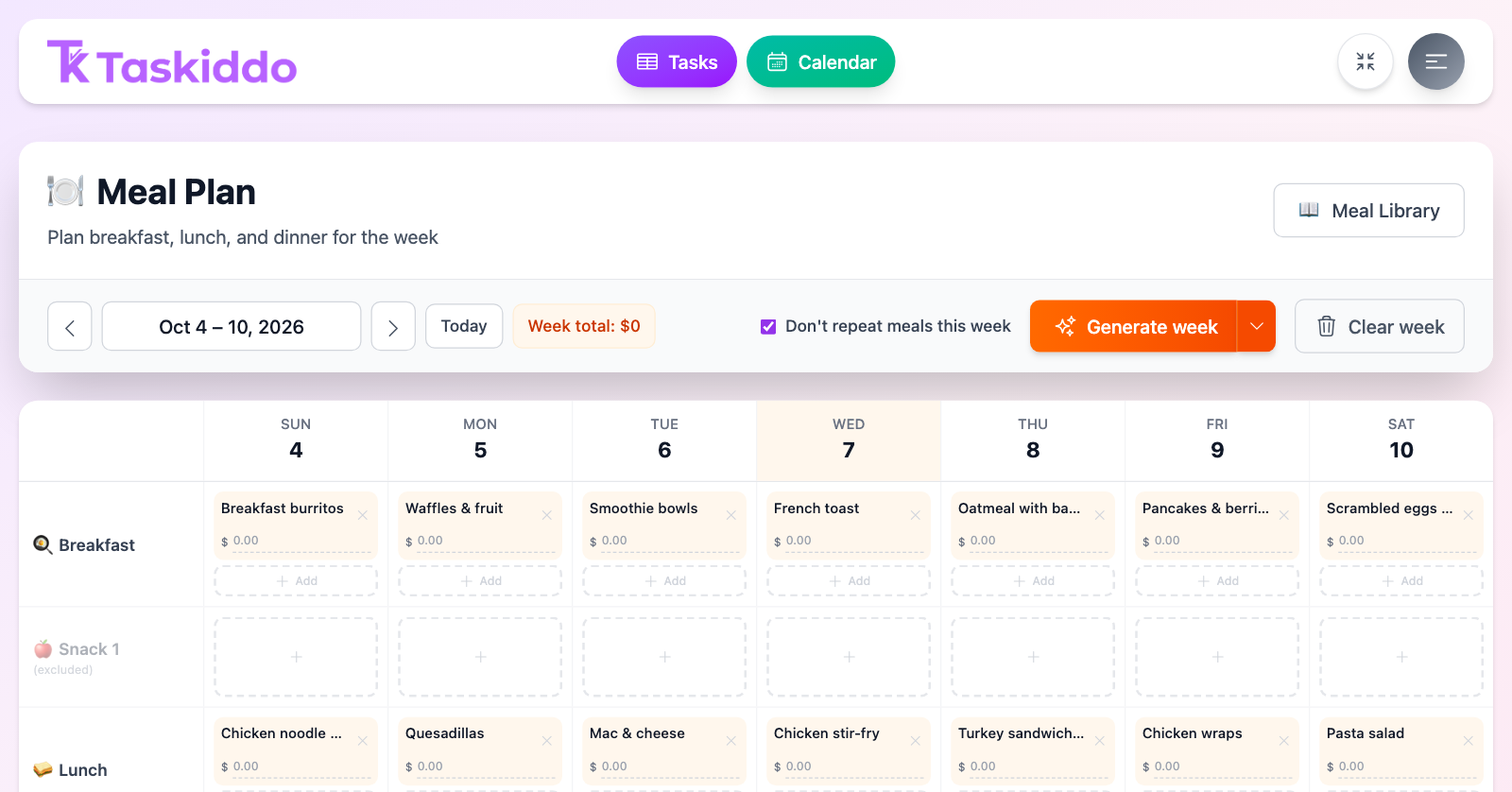
Task: Remove Scrambled eggs from Saturday
Action: pos(1469,515)
